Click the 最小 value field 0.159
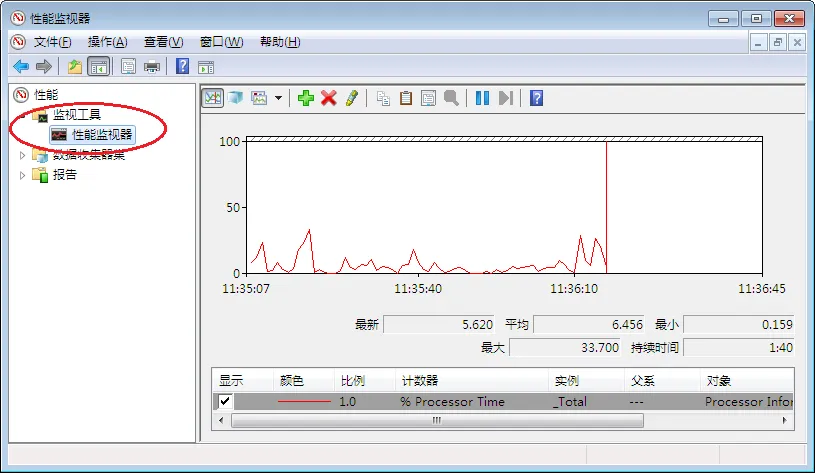Viewport: 815px width, 473px height. (739, 324)
